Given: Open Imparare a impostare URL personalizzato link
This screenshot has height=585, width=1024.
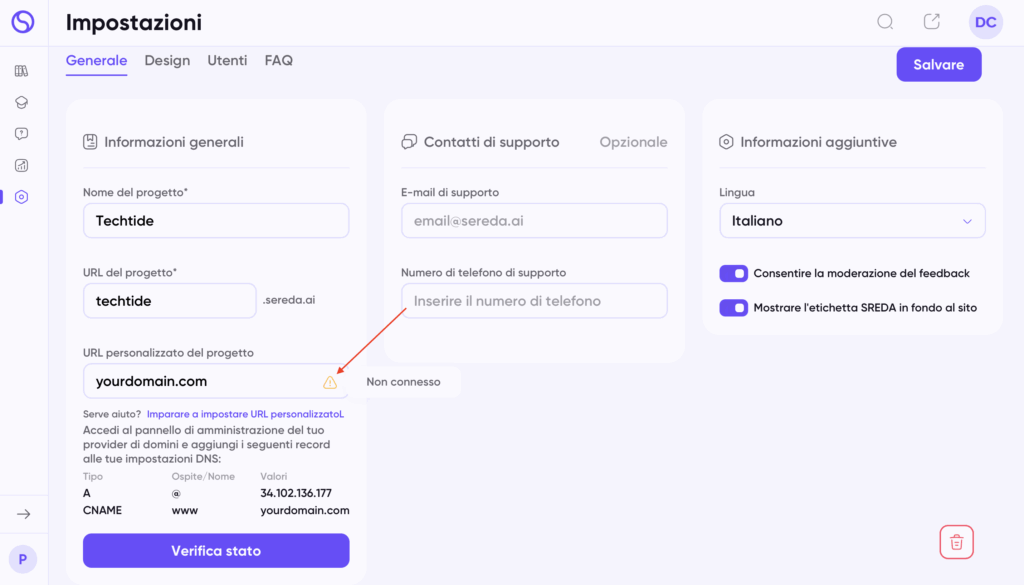Looking at the screenshot, I should pos(245,414).
